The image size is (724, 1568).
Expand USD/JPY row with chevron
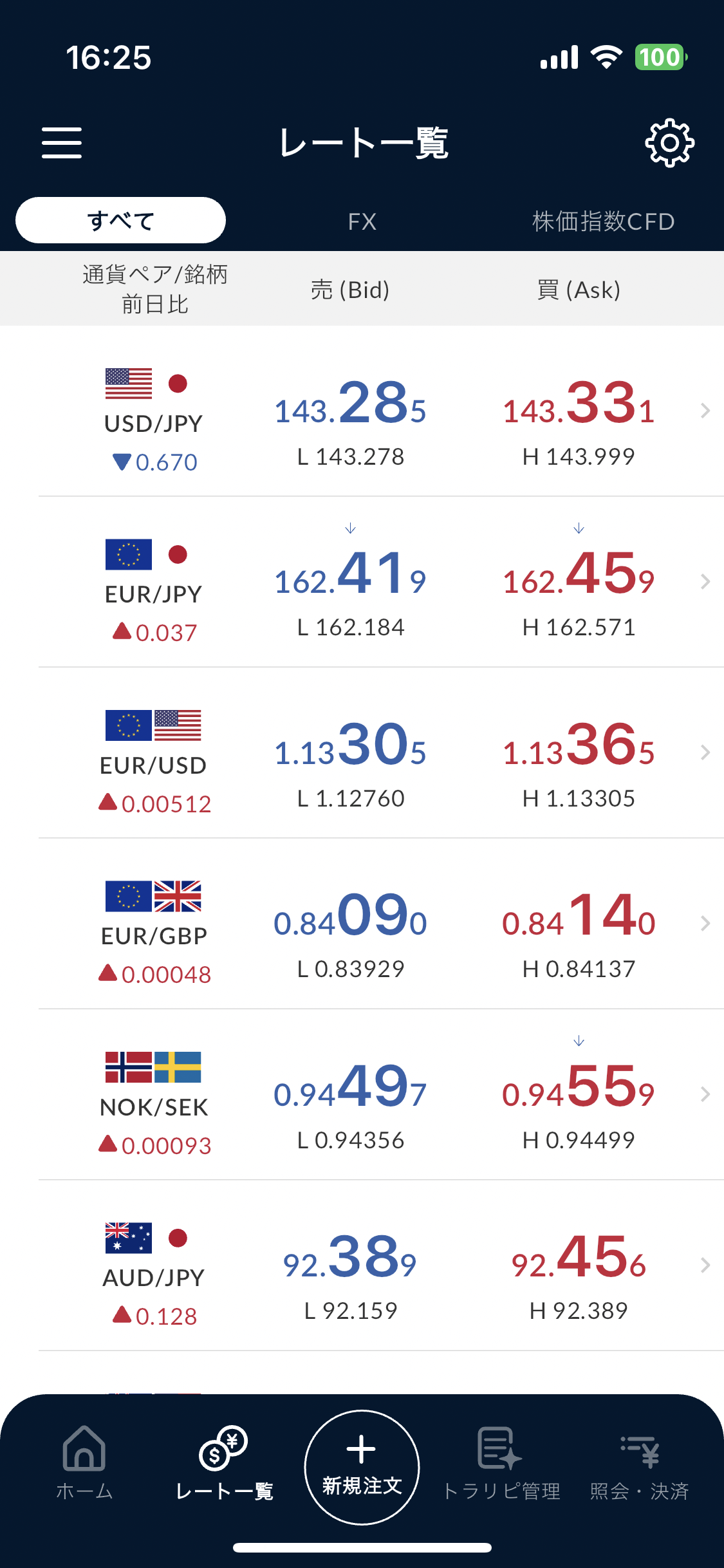coord(705,411)
